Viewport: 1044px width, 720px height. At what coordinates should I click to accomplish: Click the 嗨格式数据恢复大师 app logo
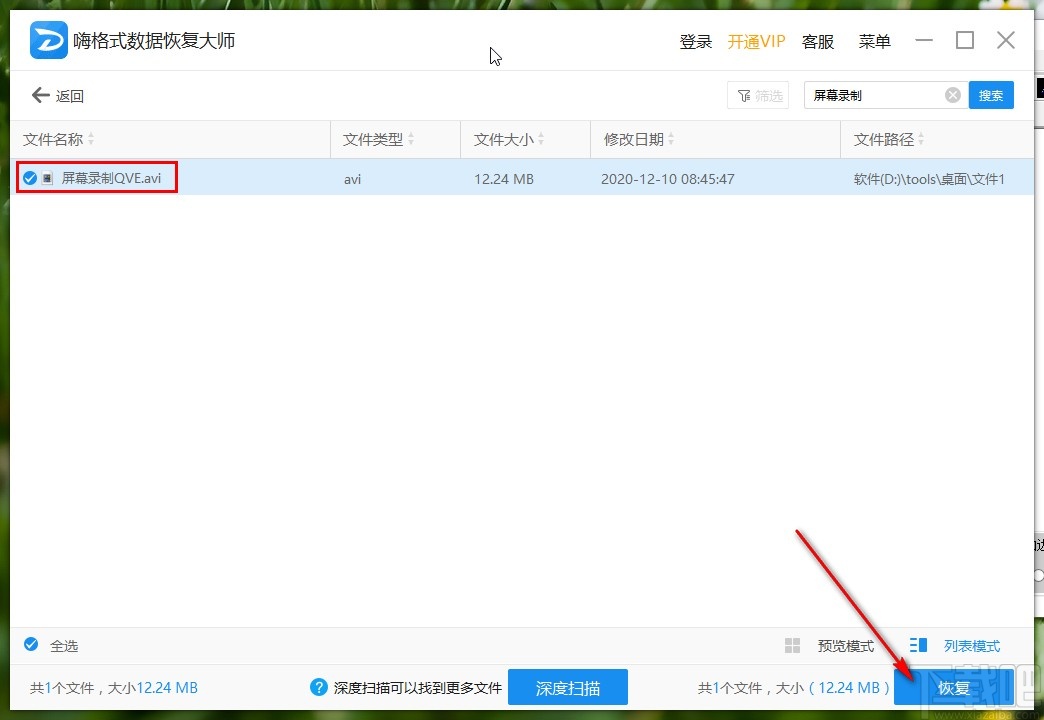pos(49,40)
